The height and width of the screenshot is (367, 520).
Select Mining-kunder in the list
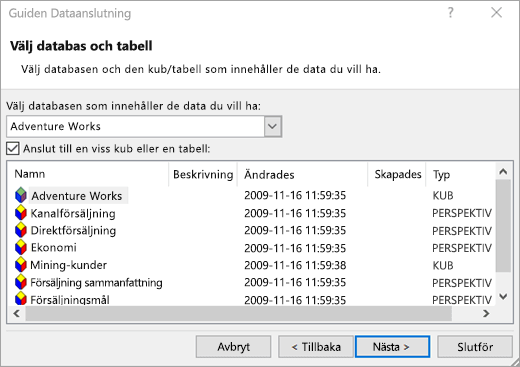(x=68, y=265)
